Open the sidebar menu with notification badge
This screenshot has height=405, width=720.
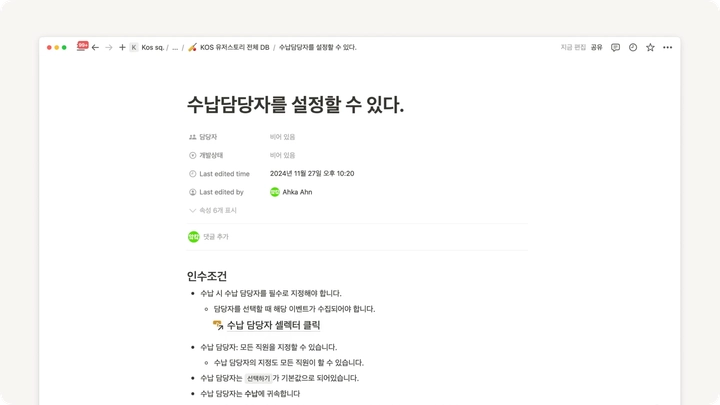point(81,47)
